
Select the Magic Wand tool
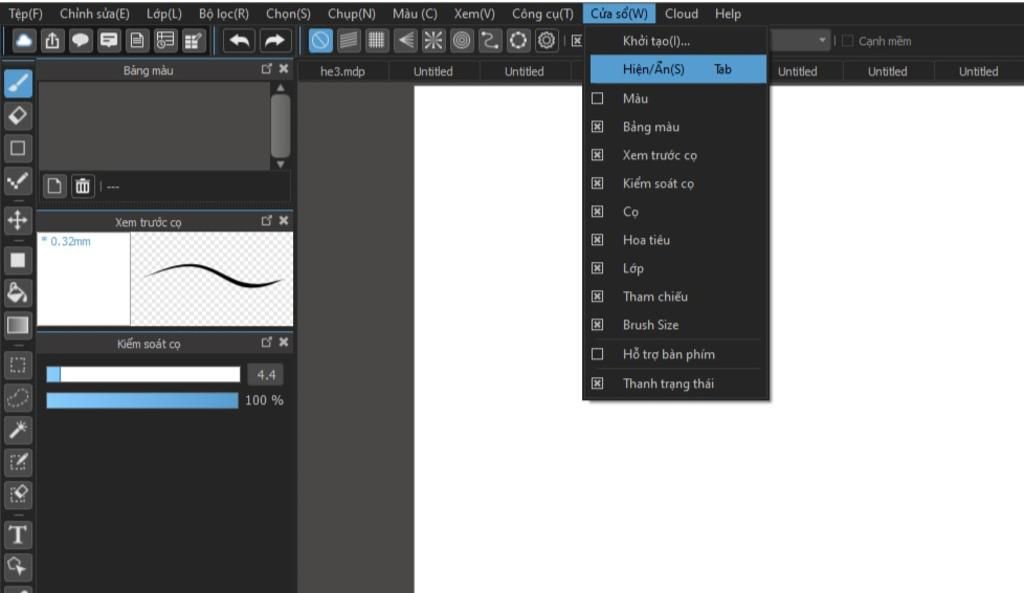[18, 430]
